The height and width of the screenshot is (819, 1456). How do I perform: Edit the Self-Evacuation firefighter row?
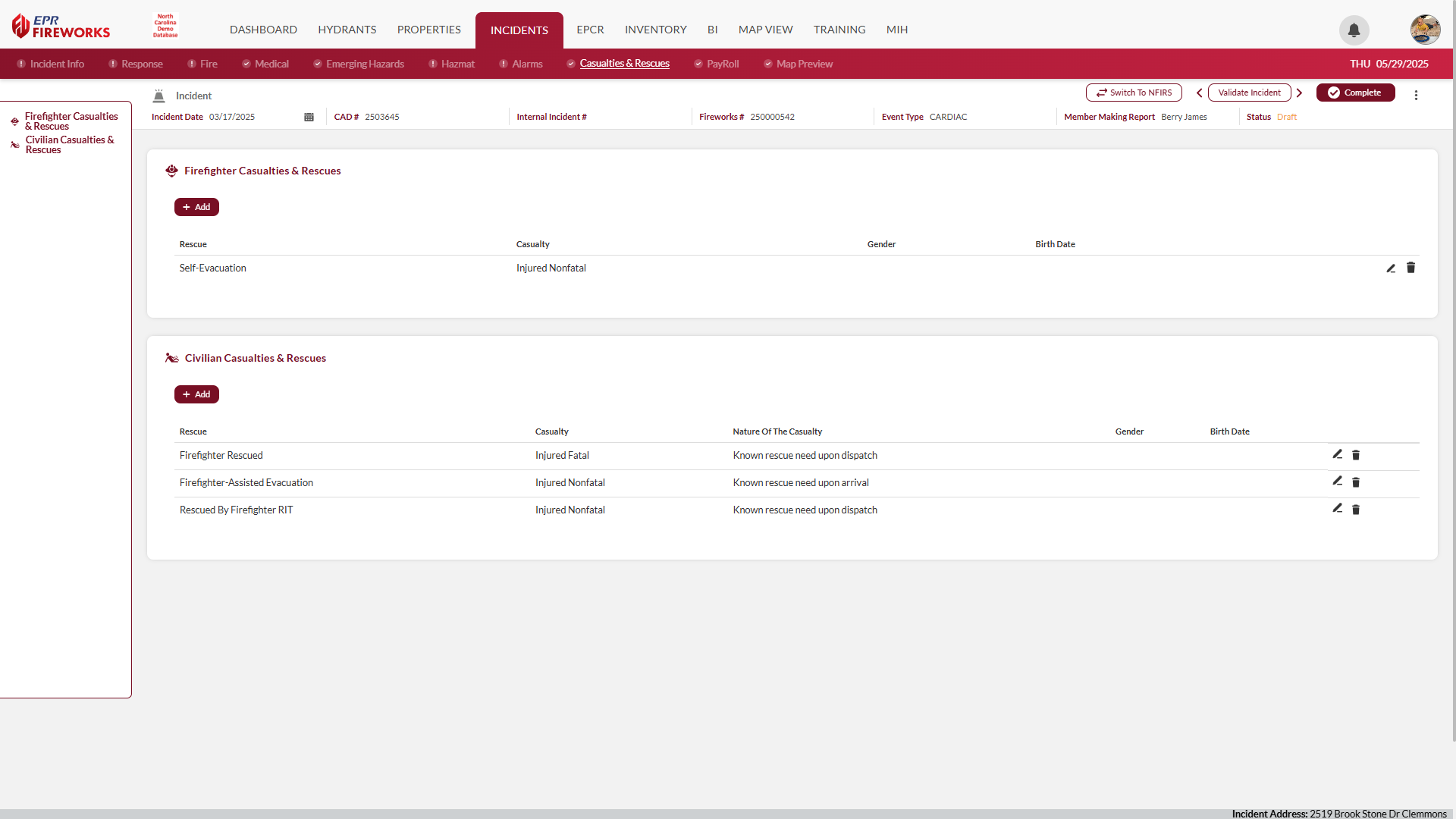1391,268
